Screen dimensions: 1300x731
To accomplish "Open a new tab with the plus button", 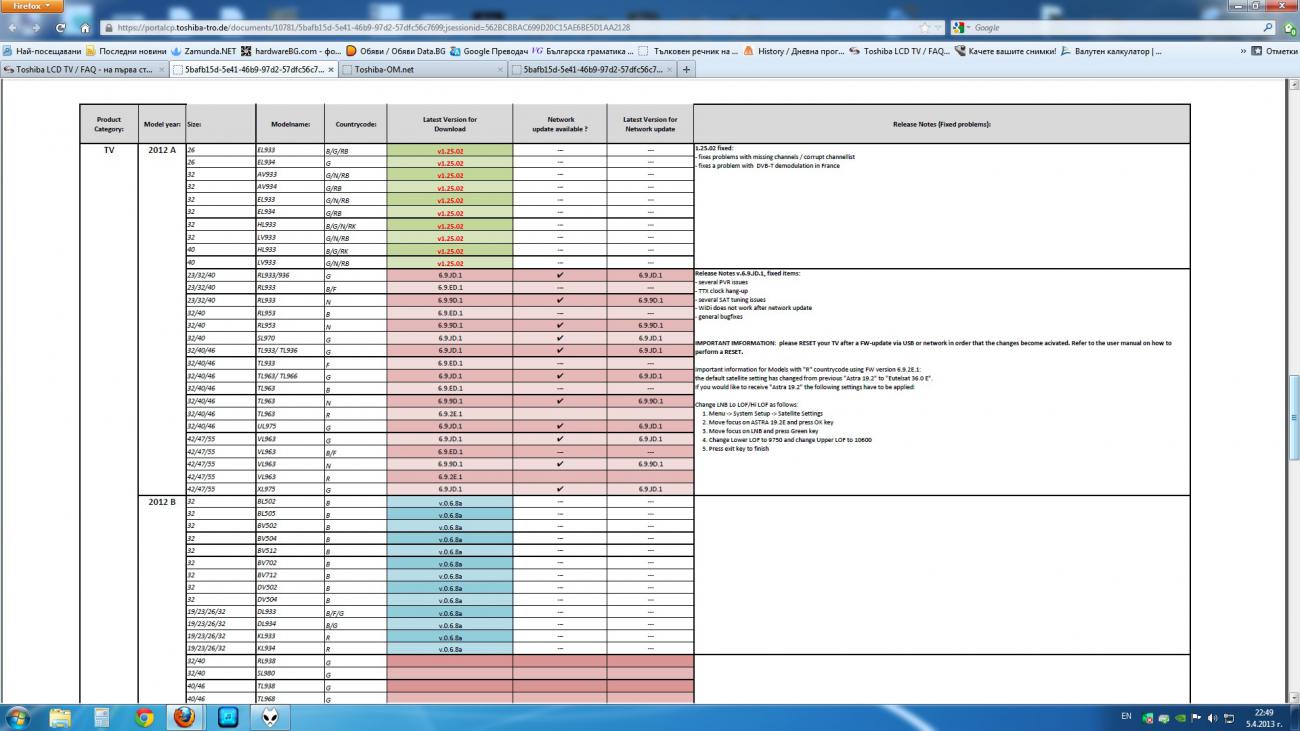I will (x=686, y=69).
